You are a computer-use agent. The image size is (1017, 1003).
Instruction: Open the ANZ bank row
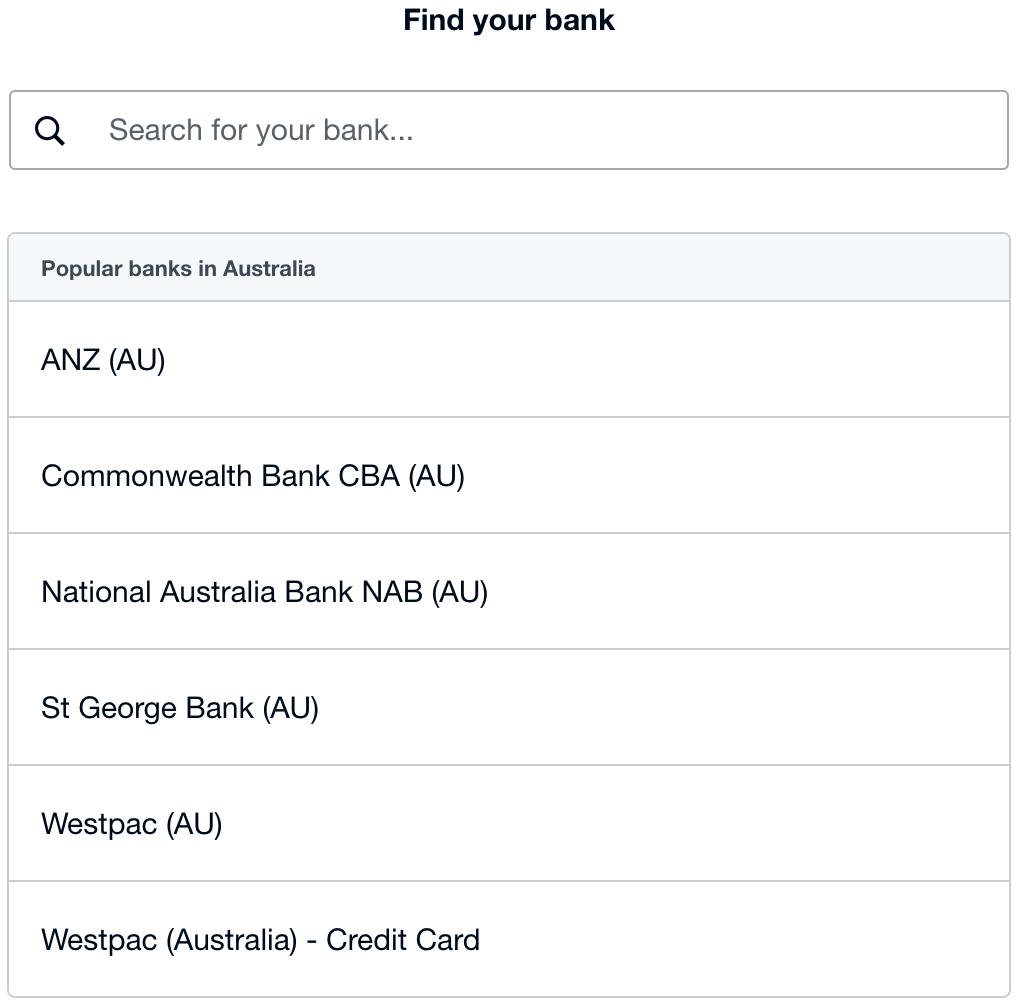click(508, 359)
